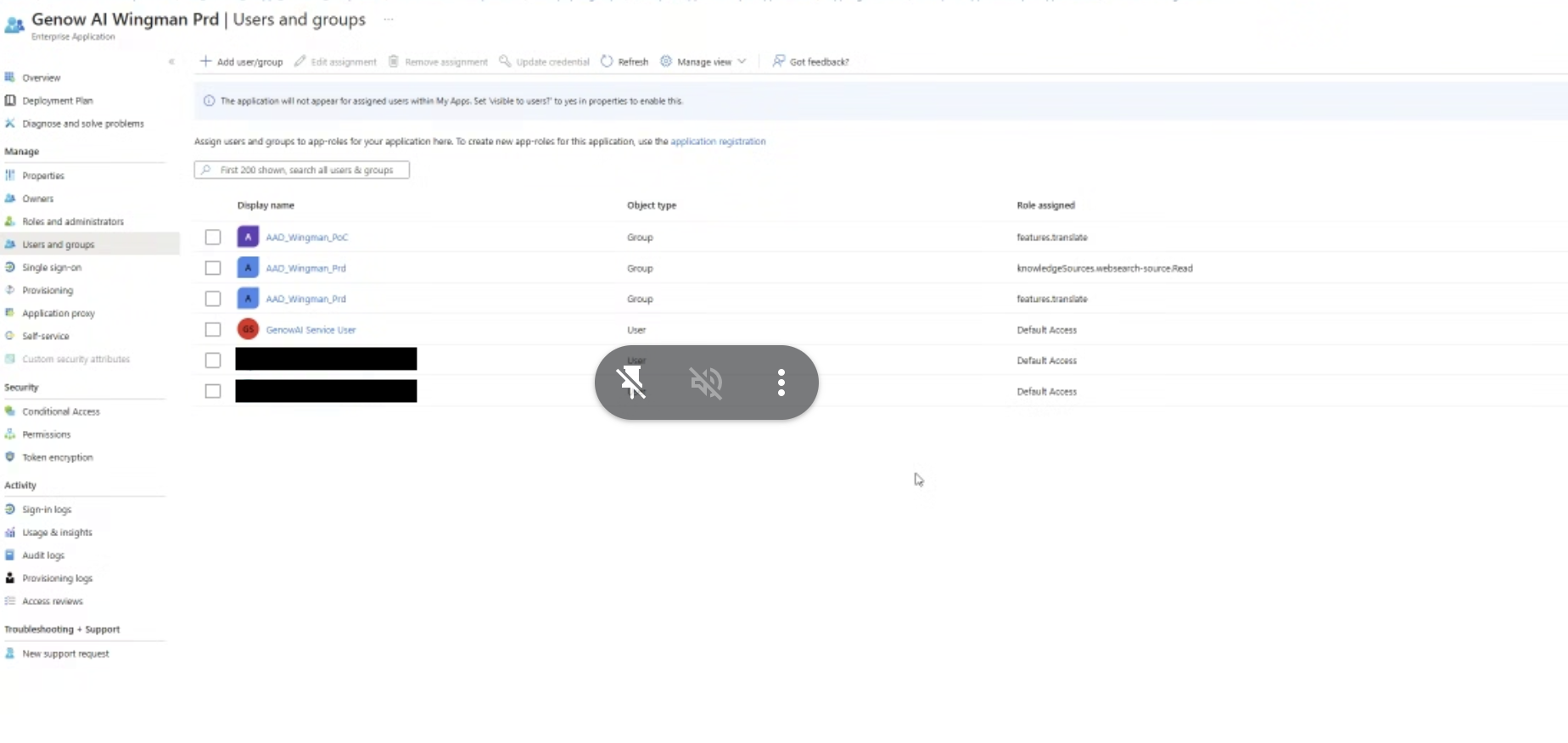
Task: Open Single sign-on settings
Action: click(52, 267)
